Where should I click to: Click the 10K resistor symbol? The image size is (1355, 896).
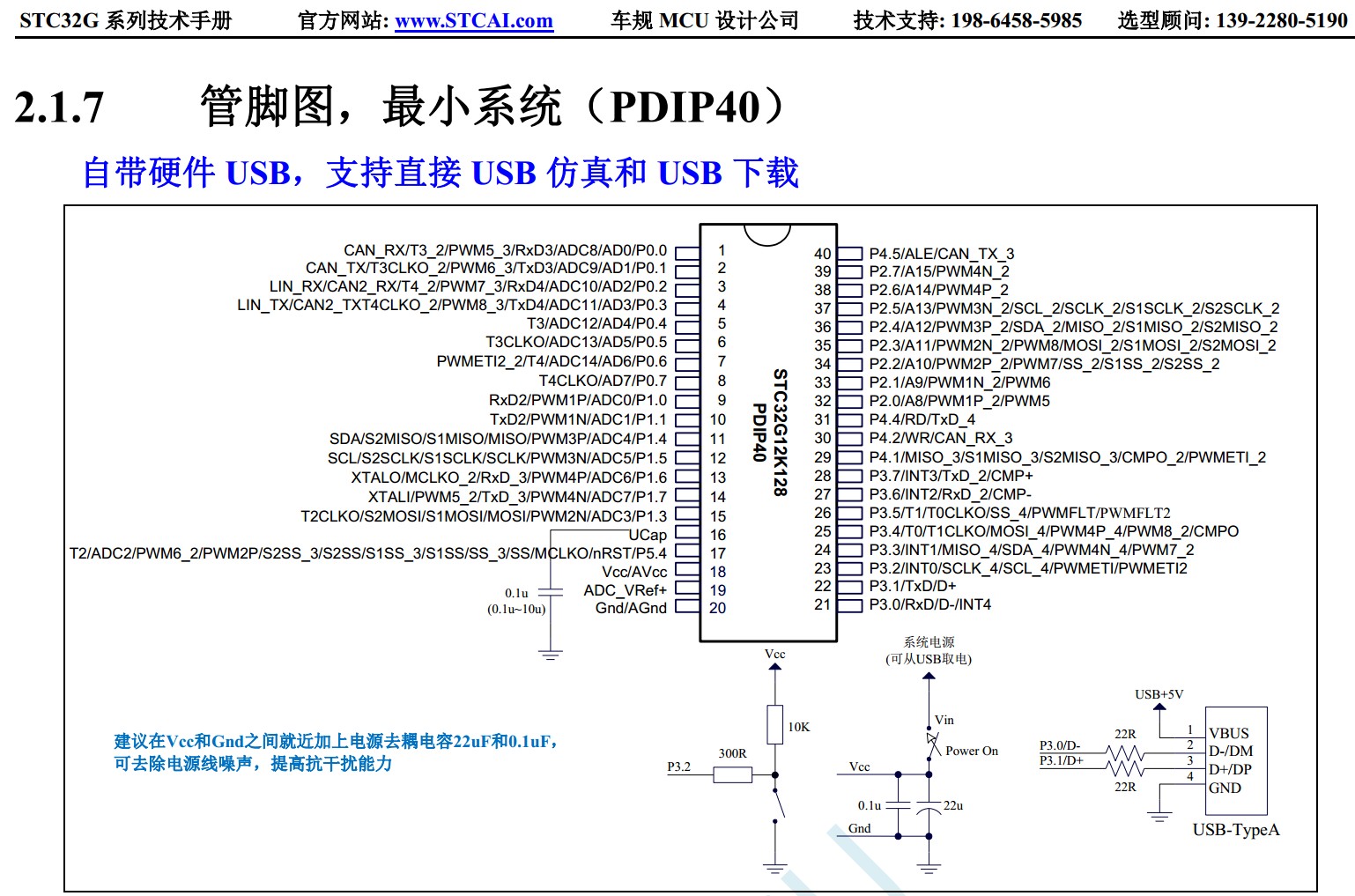pyautogui.click(x=774, y=724)
